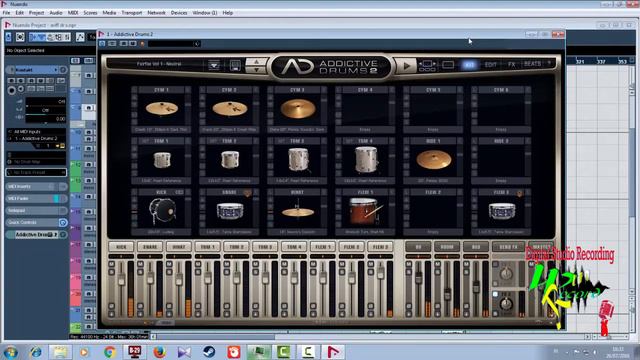
Task: Click the ROOM channel volume fader
Action: pos(447,294)
